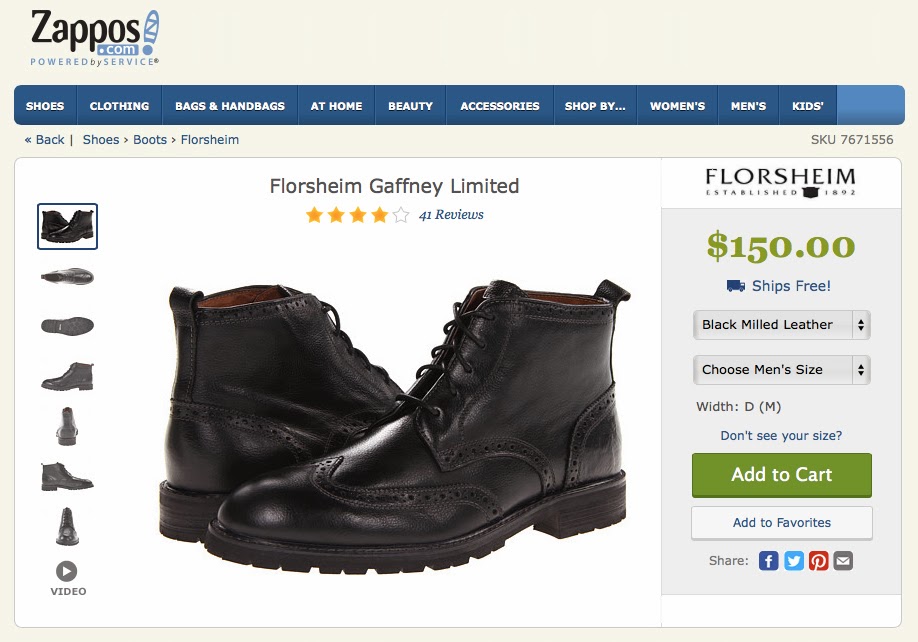Go back using the Back breadcrumb

[x=44, y=140]
